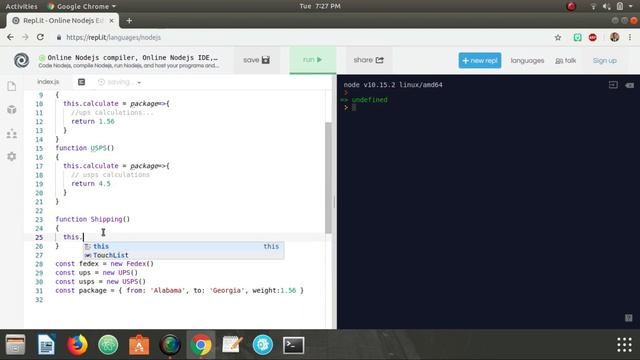640x360 pixels.
Task: Click line with 'return 4.5'
Action: click(91, 184)
